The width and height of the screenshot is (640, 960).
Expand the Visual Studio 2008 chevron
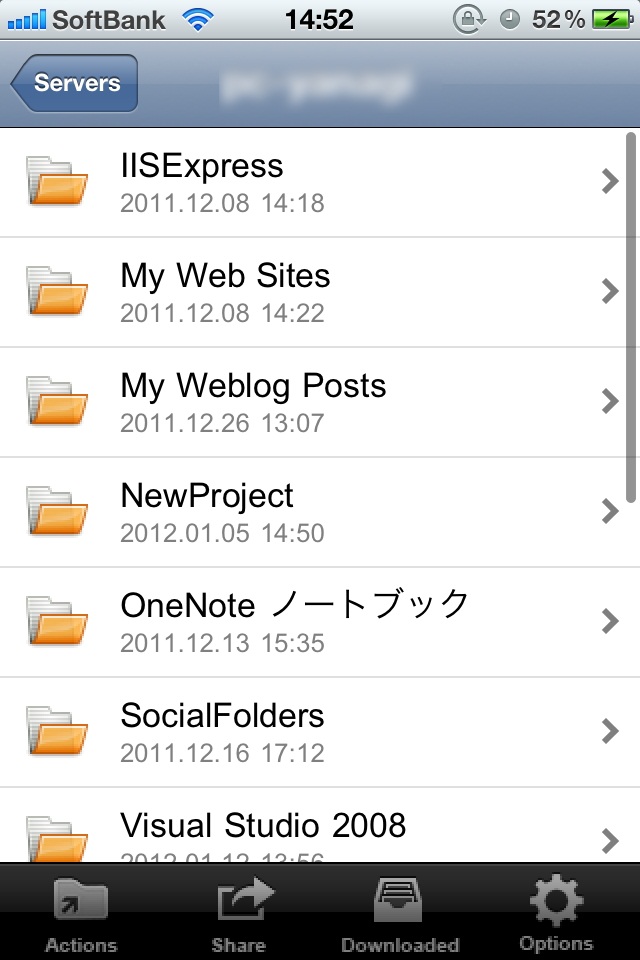coord(610,841)
